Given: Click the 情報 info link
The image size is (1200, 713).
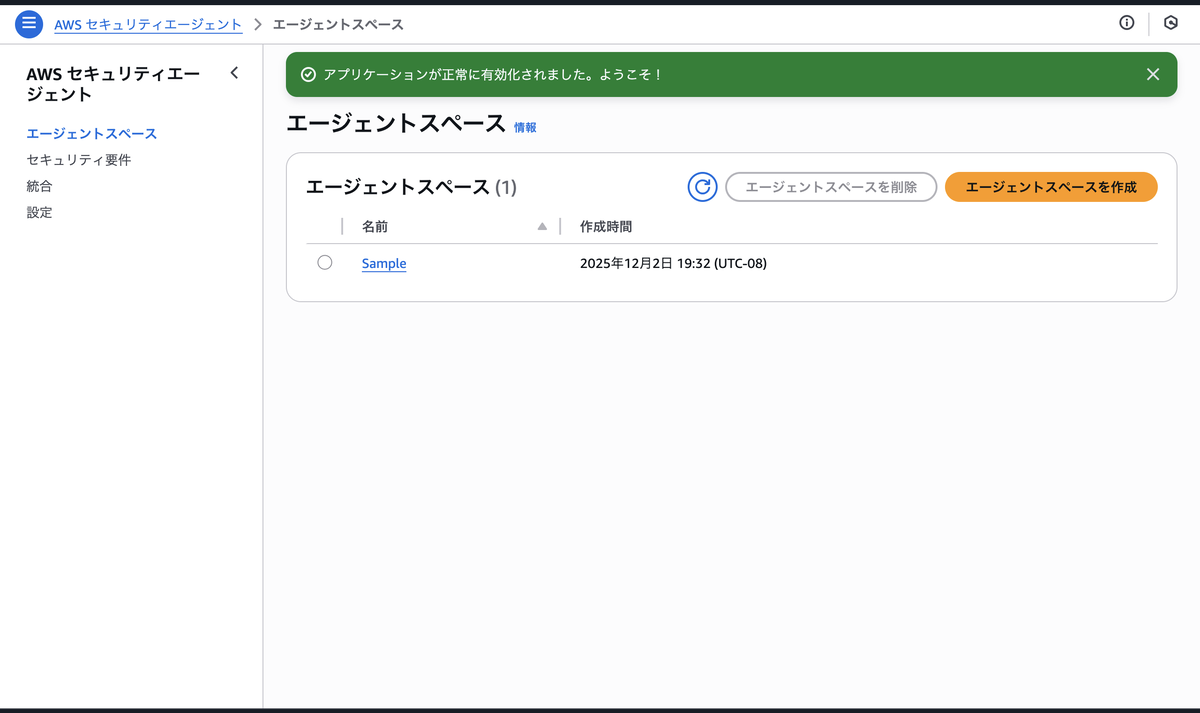Looking at the screenshot, I should (x=525, y=128).
